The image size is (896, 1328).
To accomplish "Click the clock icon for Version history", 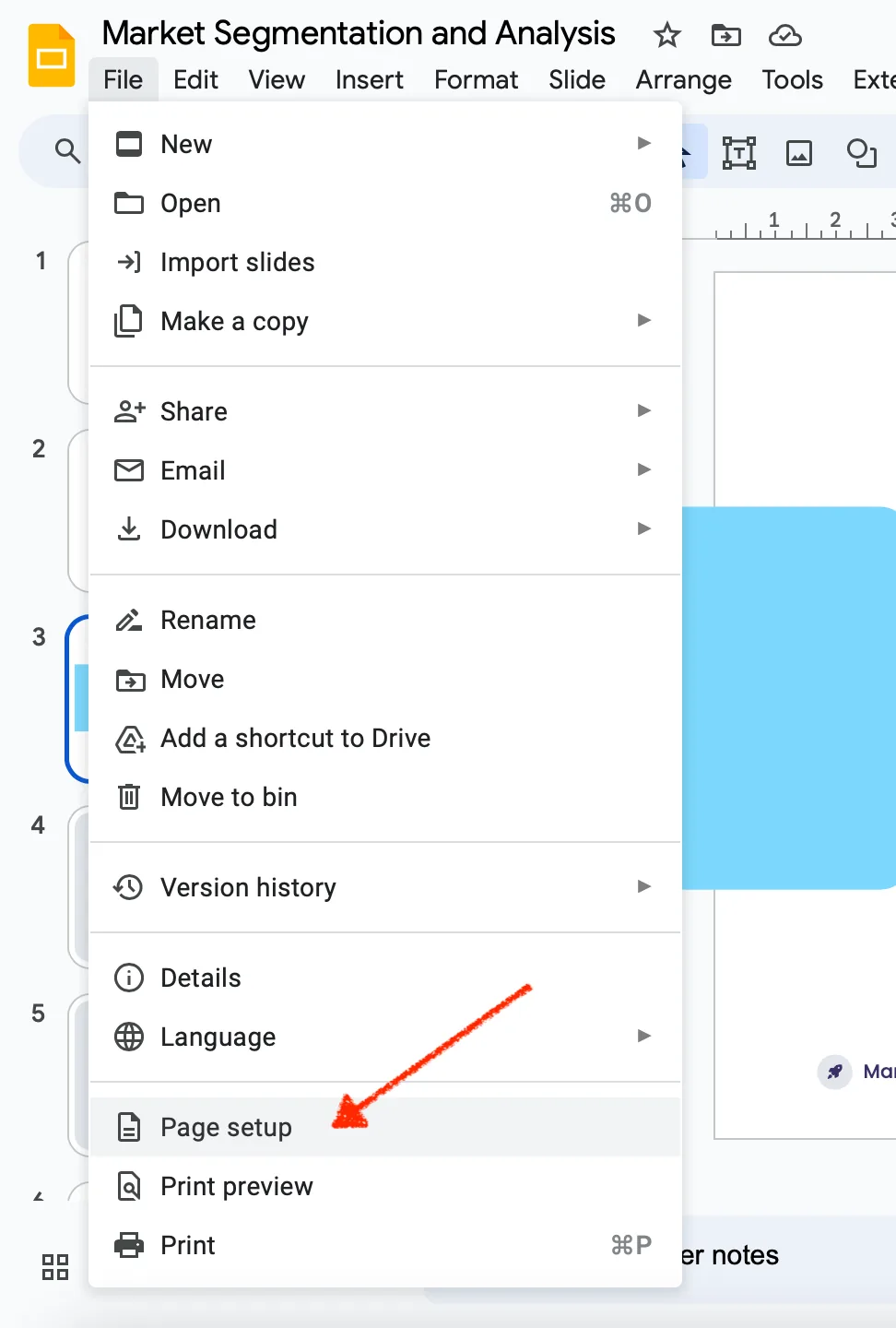I will click(x=128, y=887).
